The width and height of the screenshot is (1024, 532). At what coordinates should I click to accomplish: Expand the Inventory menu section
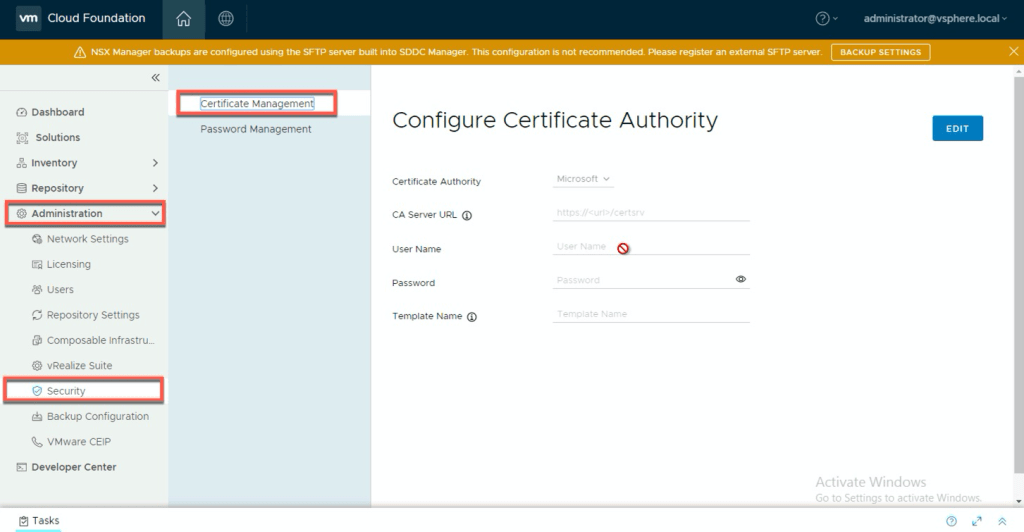(155, 163)
